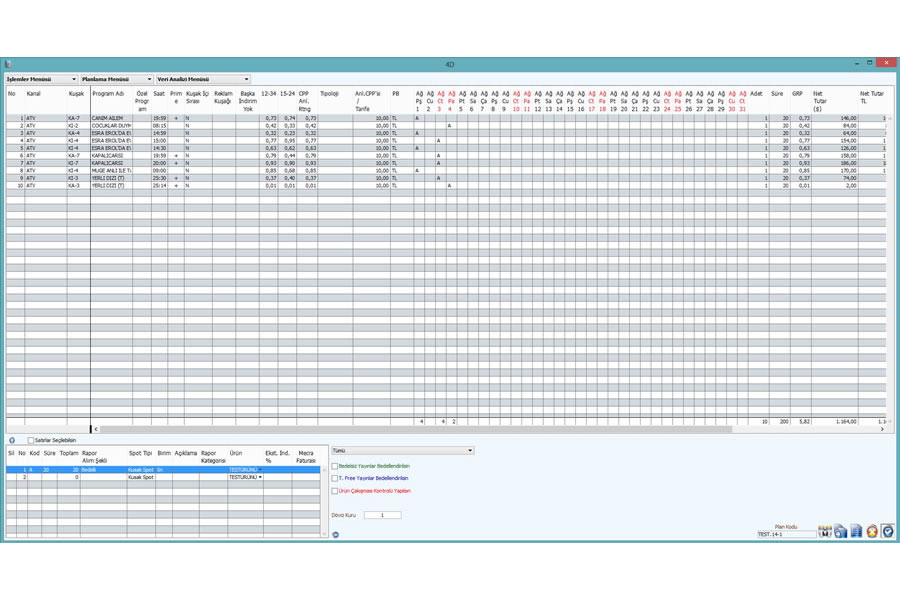The height and width of the screenshot is (600, 900).
Task: Click the Döviz Kuru input field
Action: [x=381, y=515]
